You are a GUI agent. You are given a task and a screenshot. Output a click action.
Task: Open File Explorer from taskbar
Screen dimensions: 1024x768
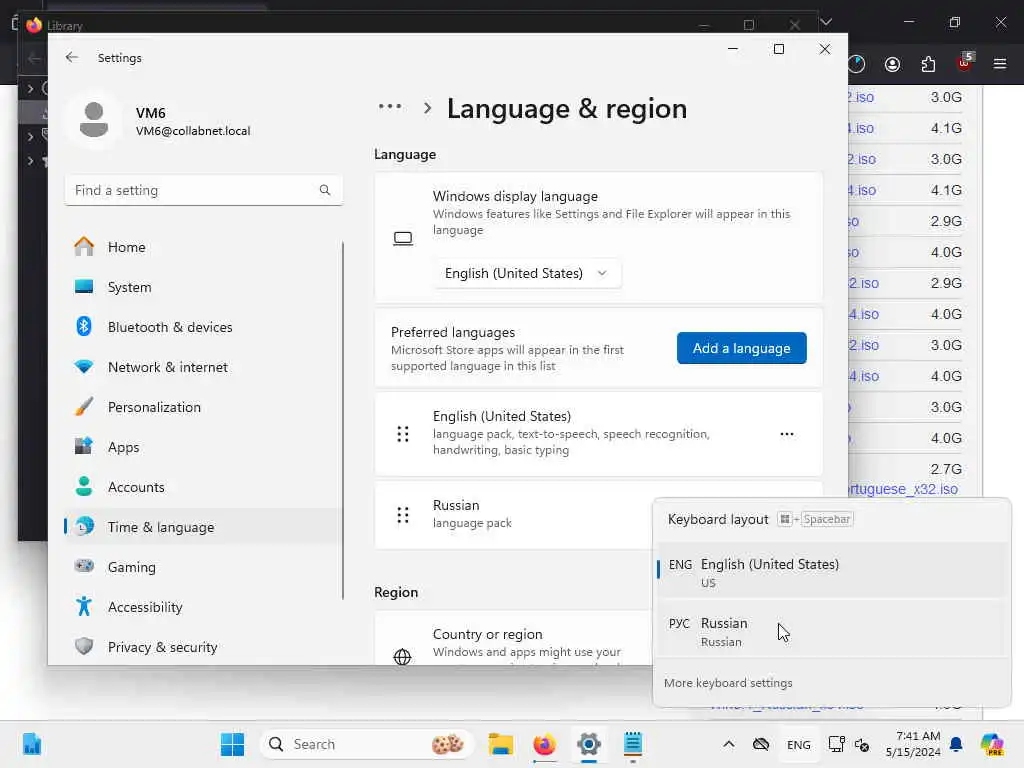click(x=501, y=744)
